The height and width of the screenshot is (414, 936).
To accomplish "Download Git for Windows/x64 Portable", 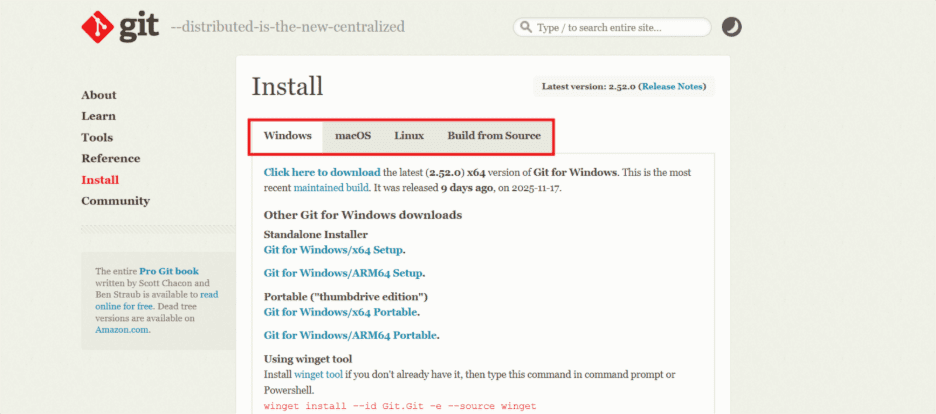I will point(340,311).
